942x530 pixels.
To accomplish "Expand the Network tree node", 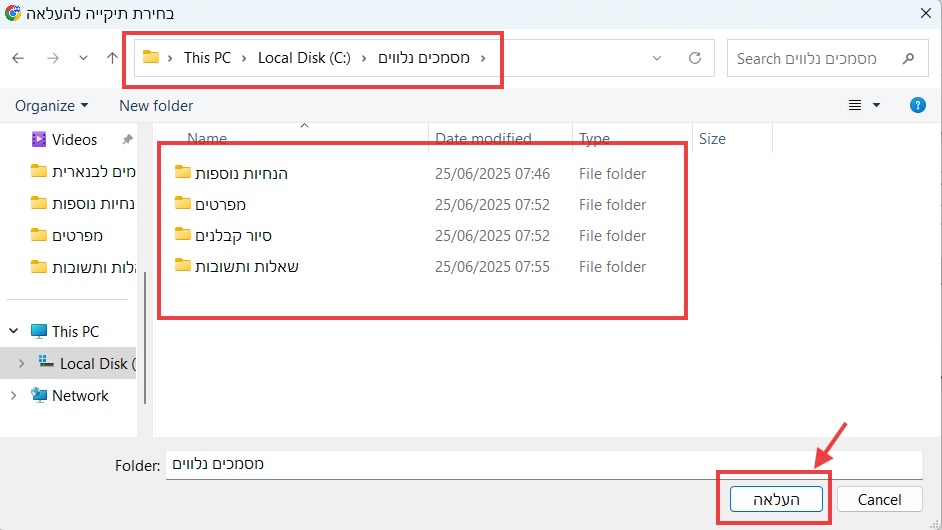I will click(14, 395).
